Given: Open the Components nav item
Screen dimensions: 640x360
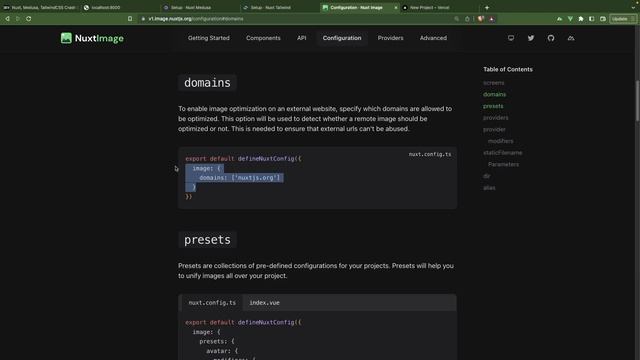Looking at the screenshot, I should point(263,38).
